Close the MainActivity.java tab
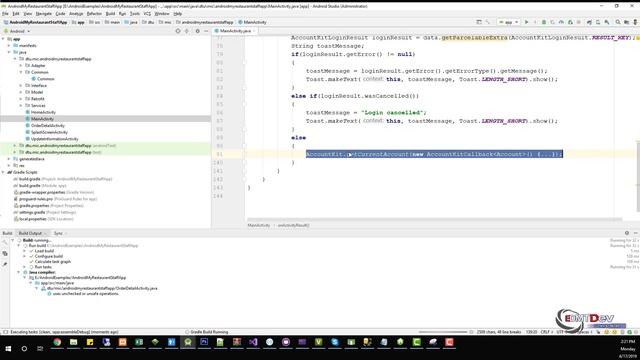The width and height of the screenshot is (640, 360). click(254, 31)
